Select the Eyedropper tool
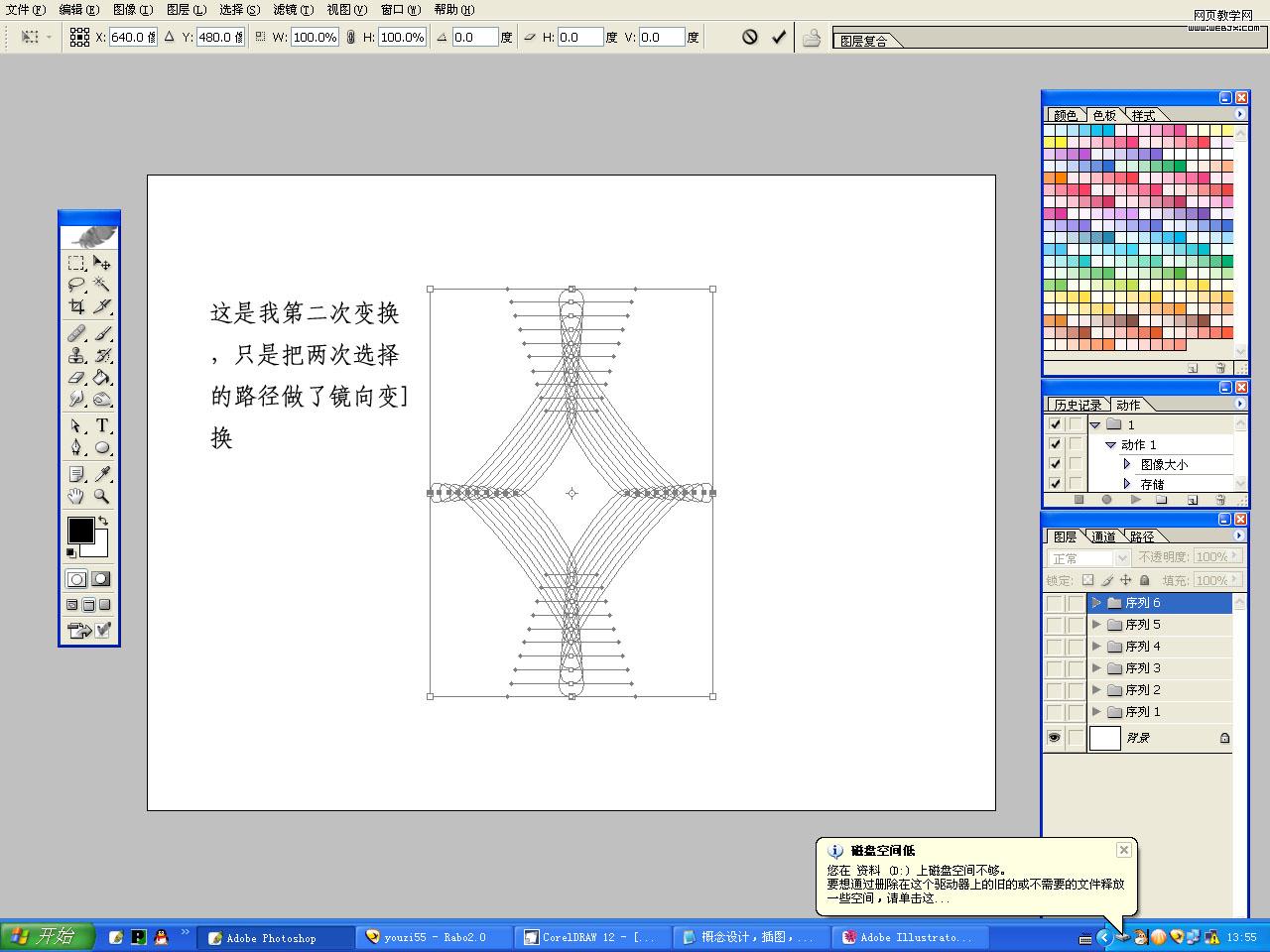The width and height of the screenshot is (1270, 952). tap(102, 475)
